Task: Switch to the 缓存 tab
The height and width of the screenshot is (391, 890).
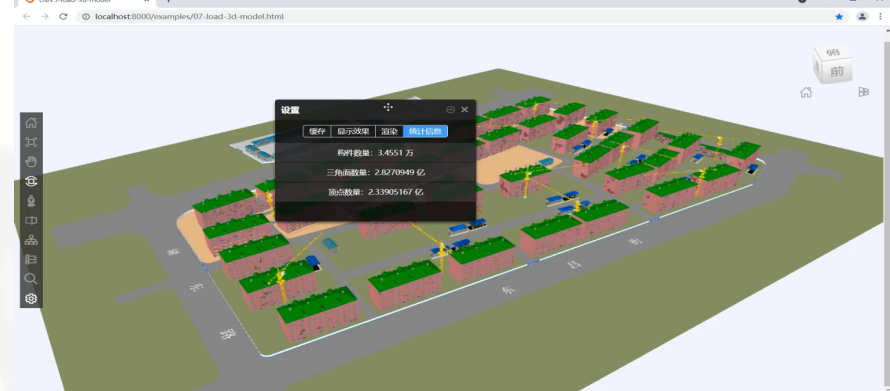Action: click(317, 131)
